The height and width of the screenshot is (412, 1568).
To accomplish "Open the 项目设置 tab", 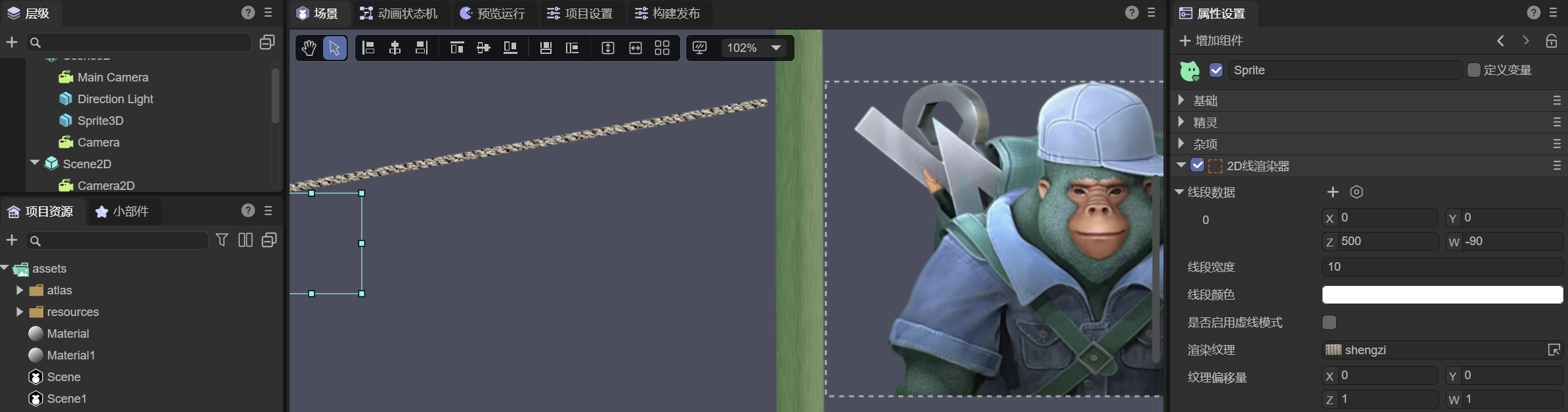I will pyautogui.click(x=580, y=13).
